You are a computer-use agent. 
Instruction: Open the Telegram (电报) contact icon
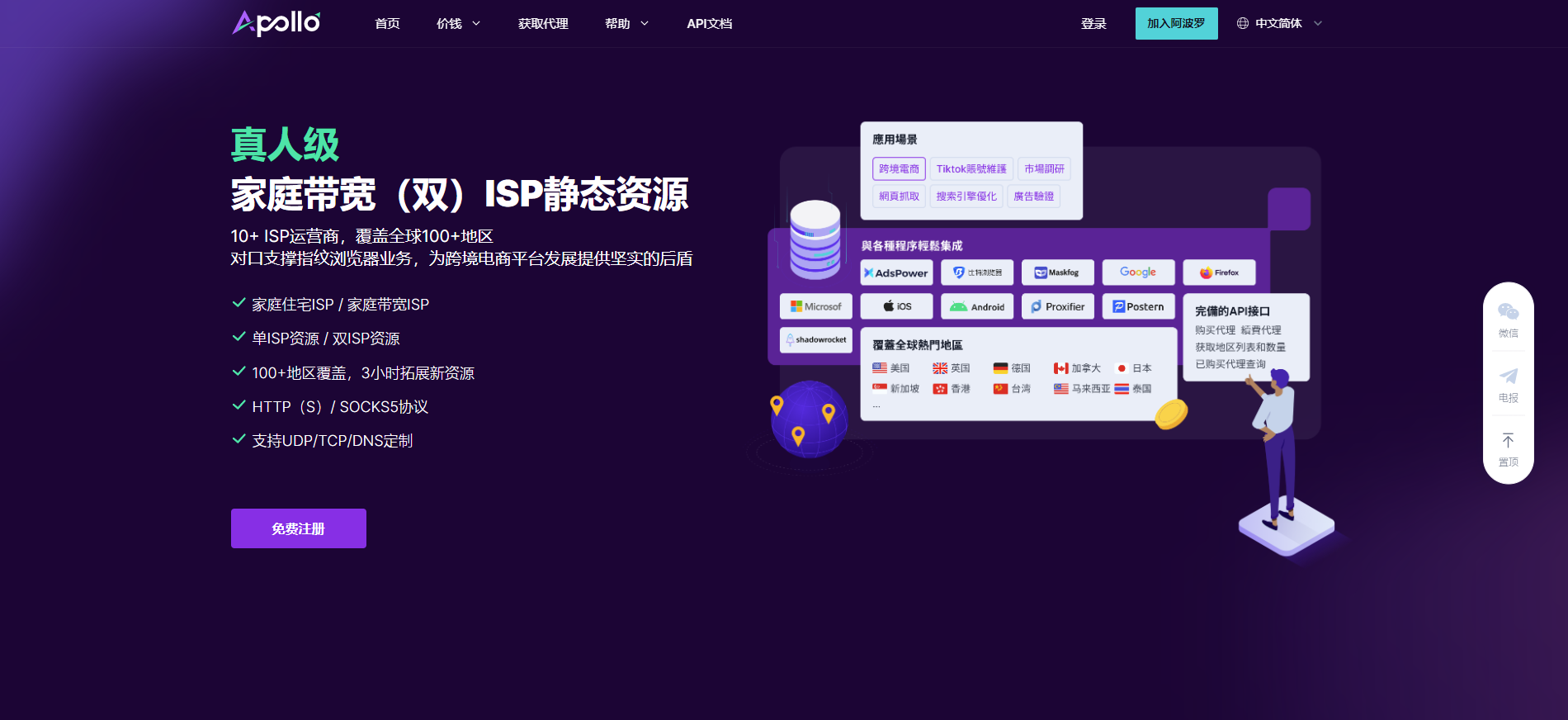(1508, 377)
